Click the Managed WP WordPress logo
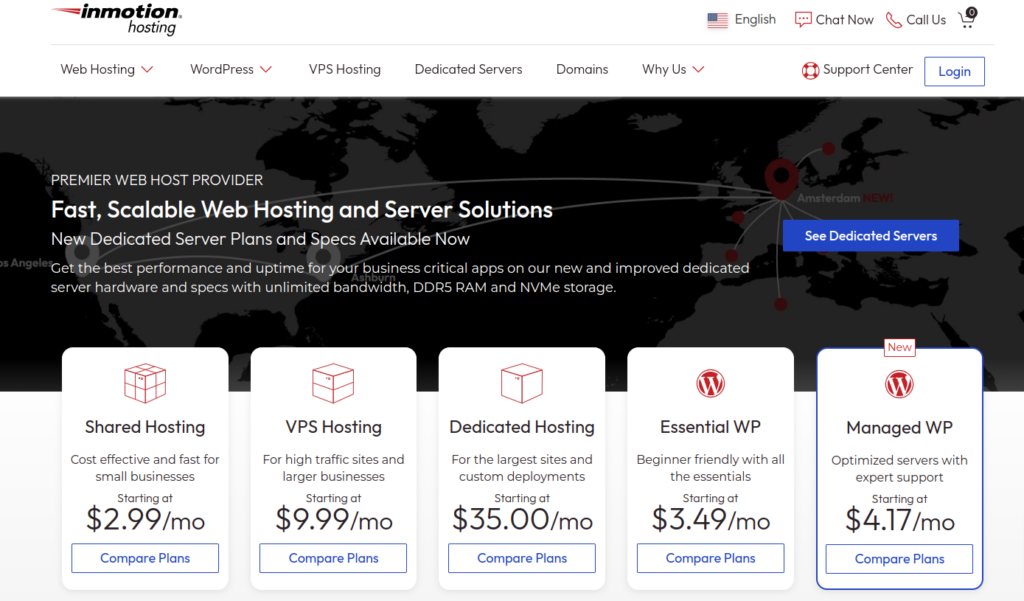Viewport: 1024px width, 601px height. [899, 384]
